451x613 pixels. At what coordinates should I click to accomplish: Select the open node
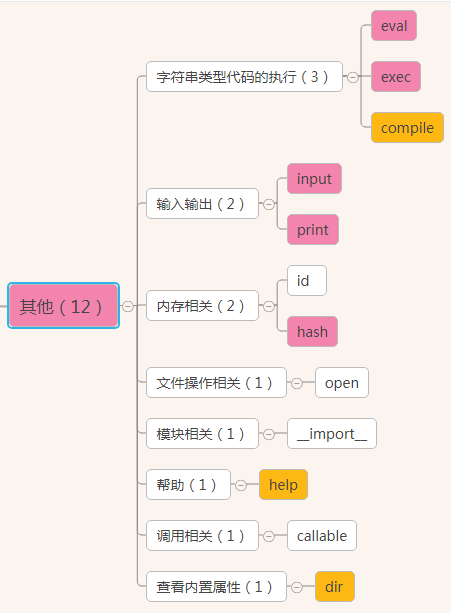[342, 383]
